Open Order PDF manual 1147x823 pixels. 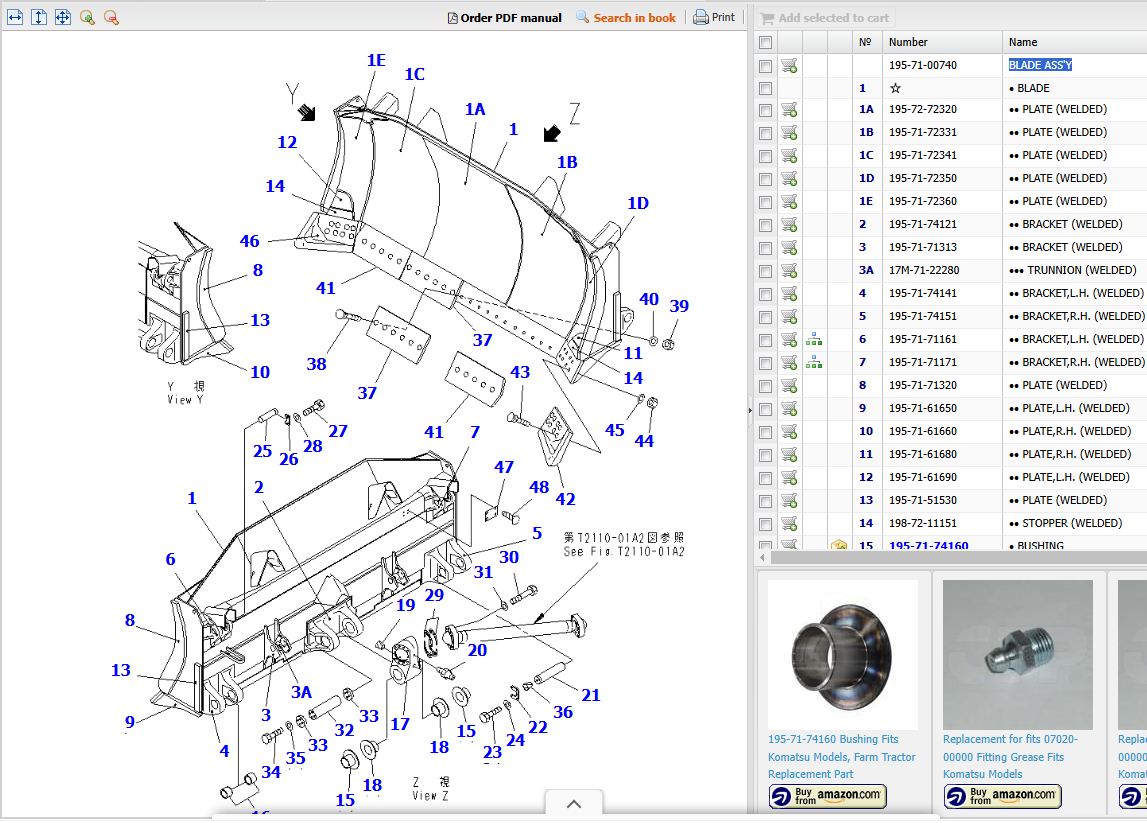point(504,18)
